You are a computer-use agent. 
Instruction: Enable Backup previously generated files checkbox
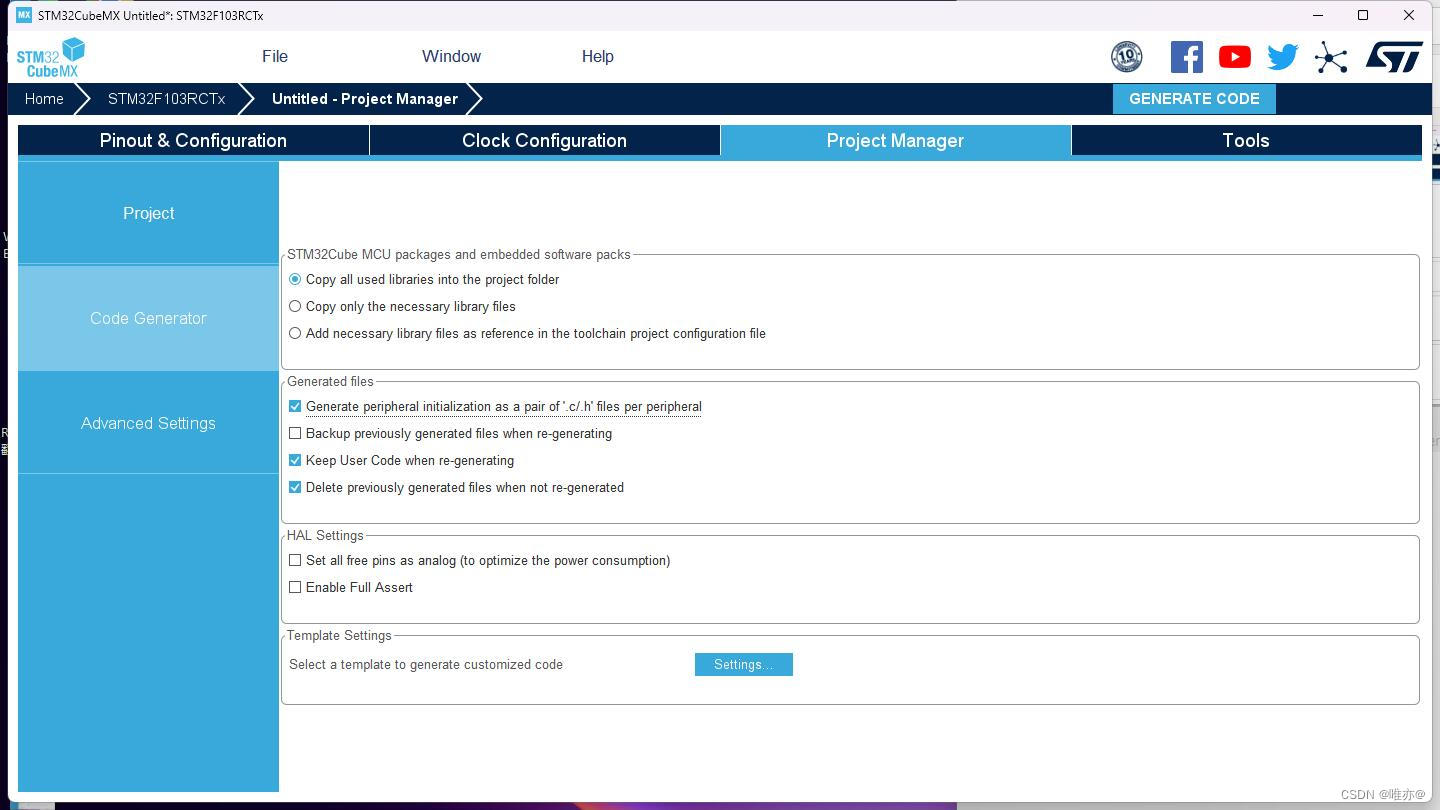tap(295, 433)
